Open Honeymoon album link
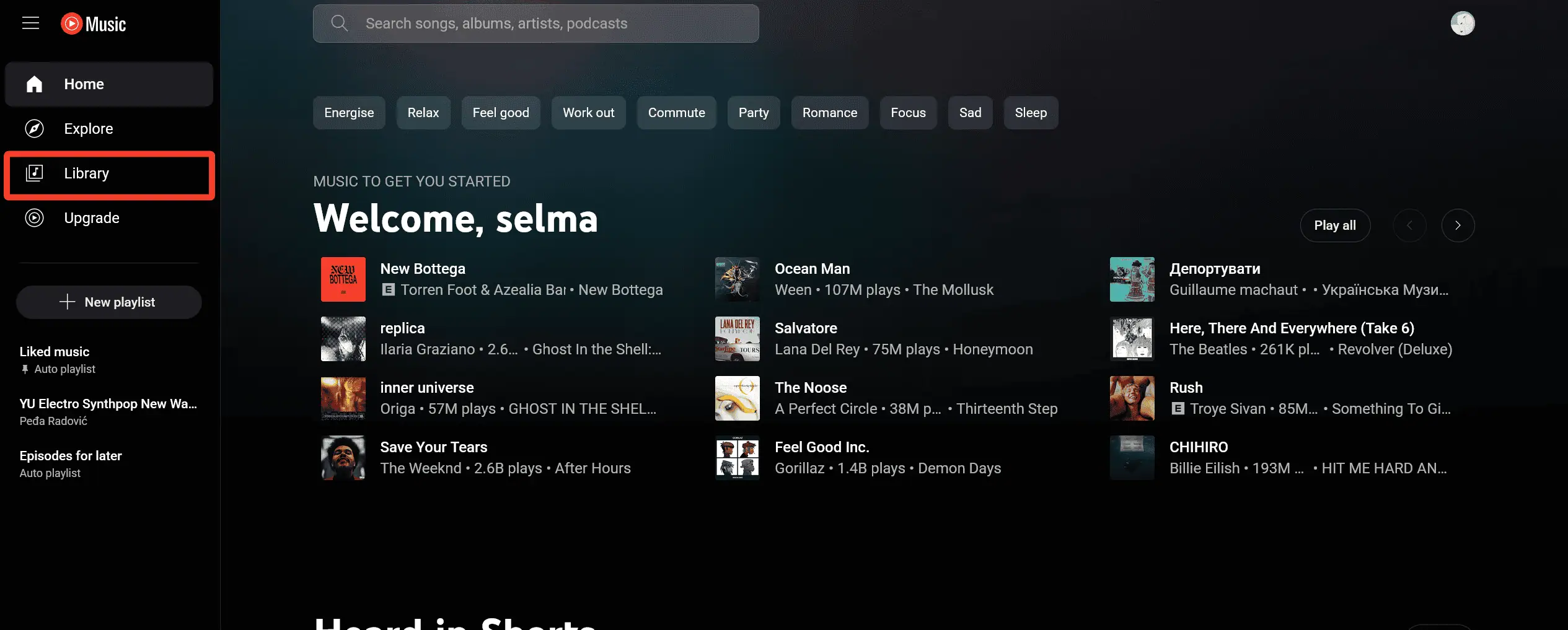 (993, 349)
